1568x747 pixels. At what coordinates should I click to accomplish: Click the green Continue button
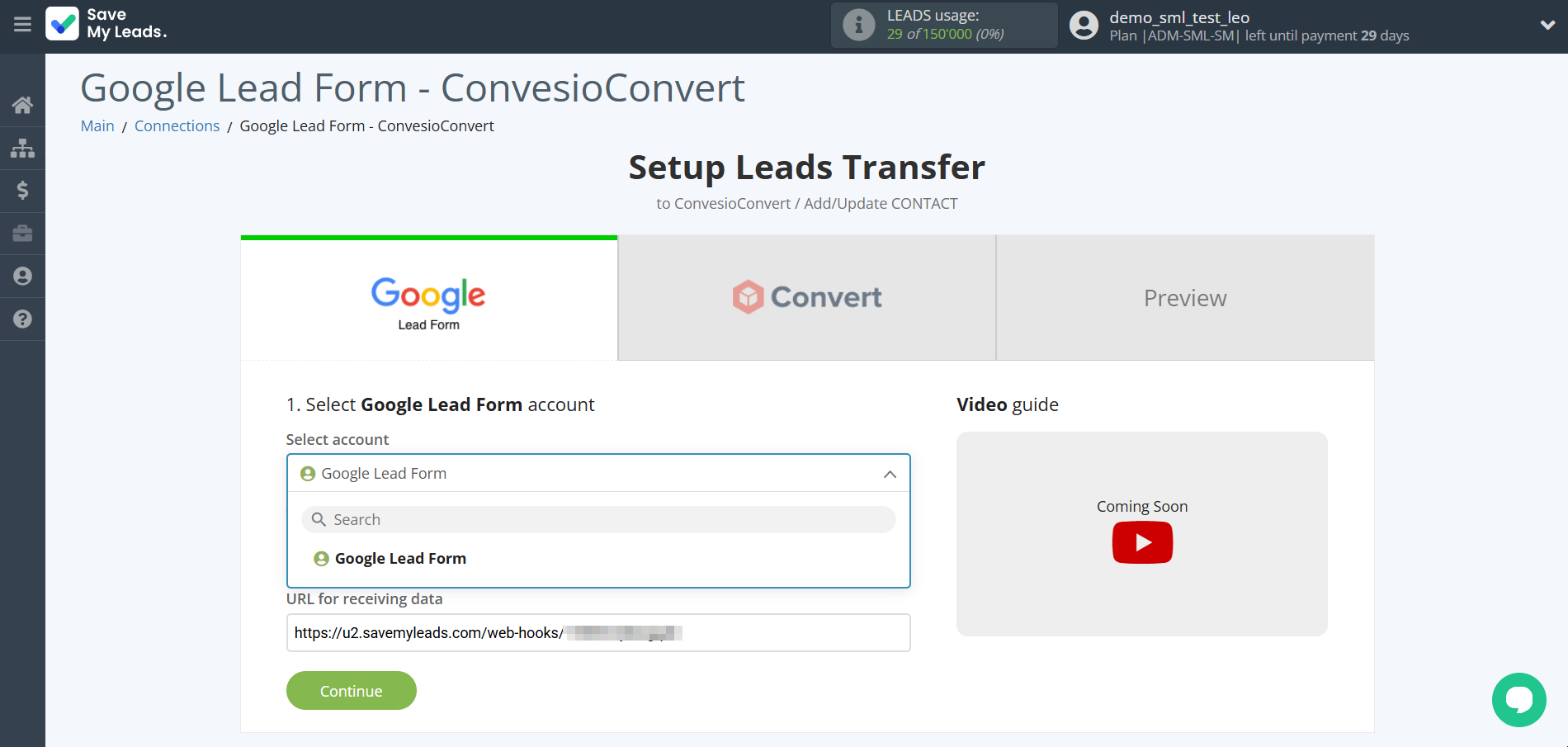(x=351, y=691)
